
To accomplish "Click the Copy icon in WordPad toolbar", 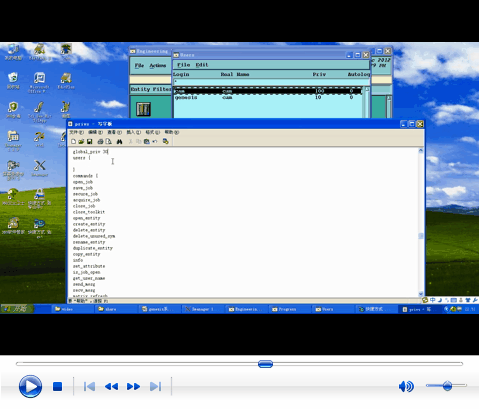I will 138,142.
